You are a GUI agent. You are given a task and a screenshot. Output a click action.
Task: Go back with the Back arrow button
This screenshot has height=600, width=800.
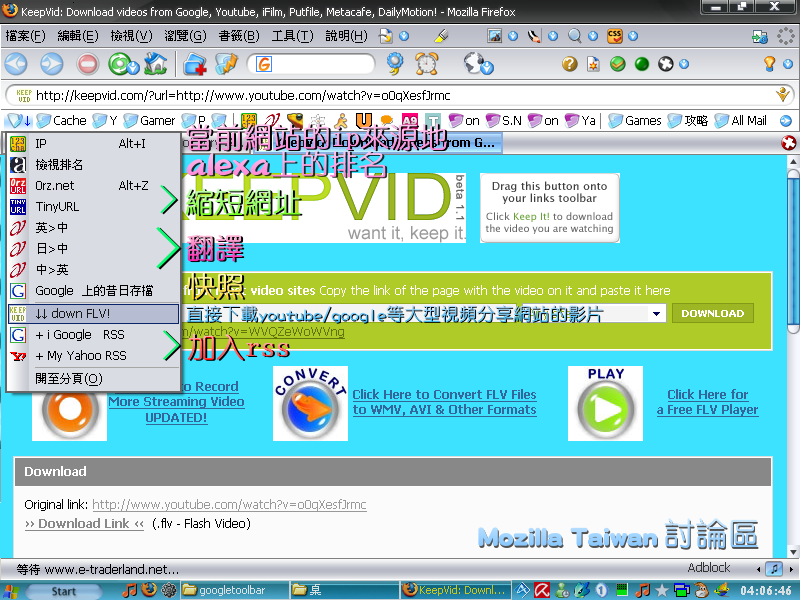click(16, 64)
